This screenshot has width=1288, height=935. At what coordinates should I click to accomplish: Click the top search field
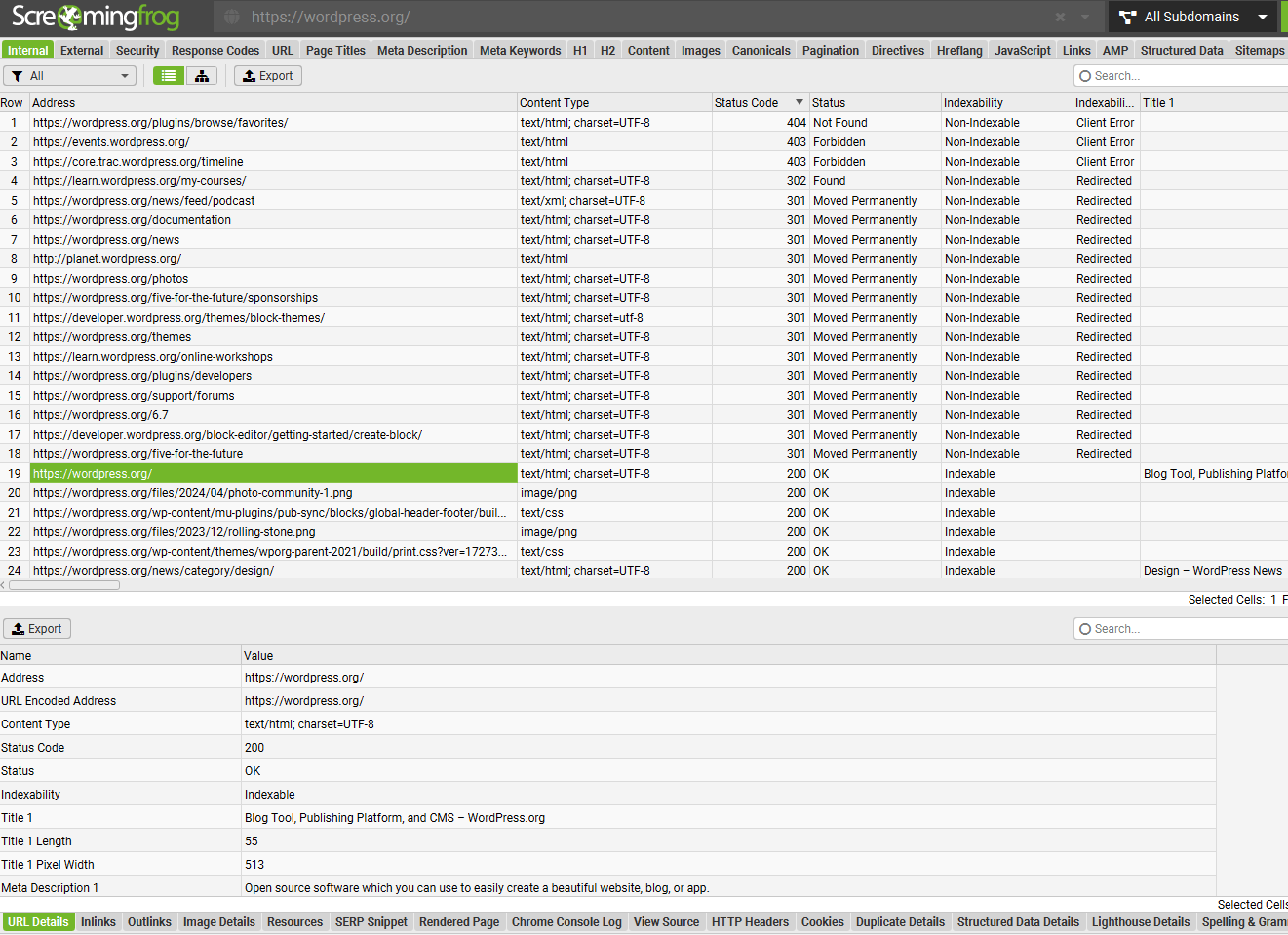[x=1180, y=76]
